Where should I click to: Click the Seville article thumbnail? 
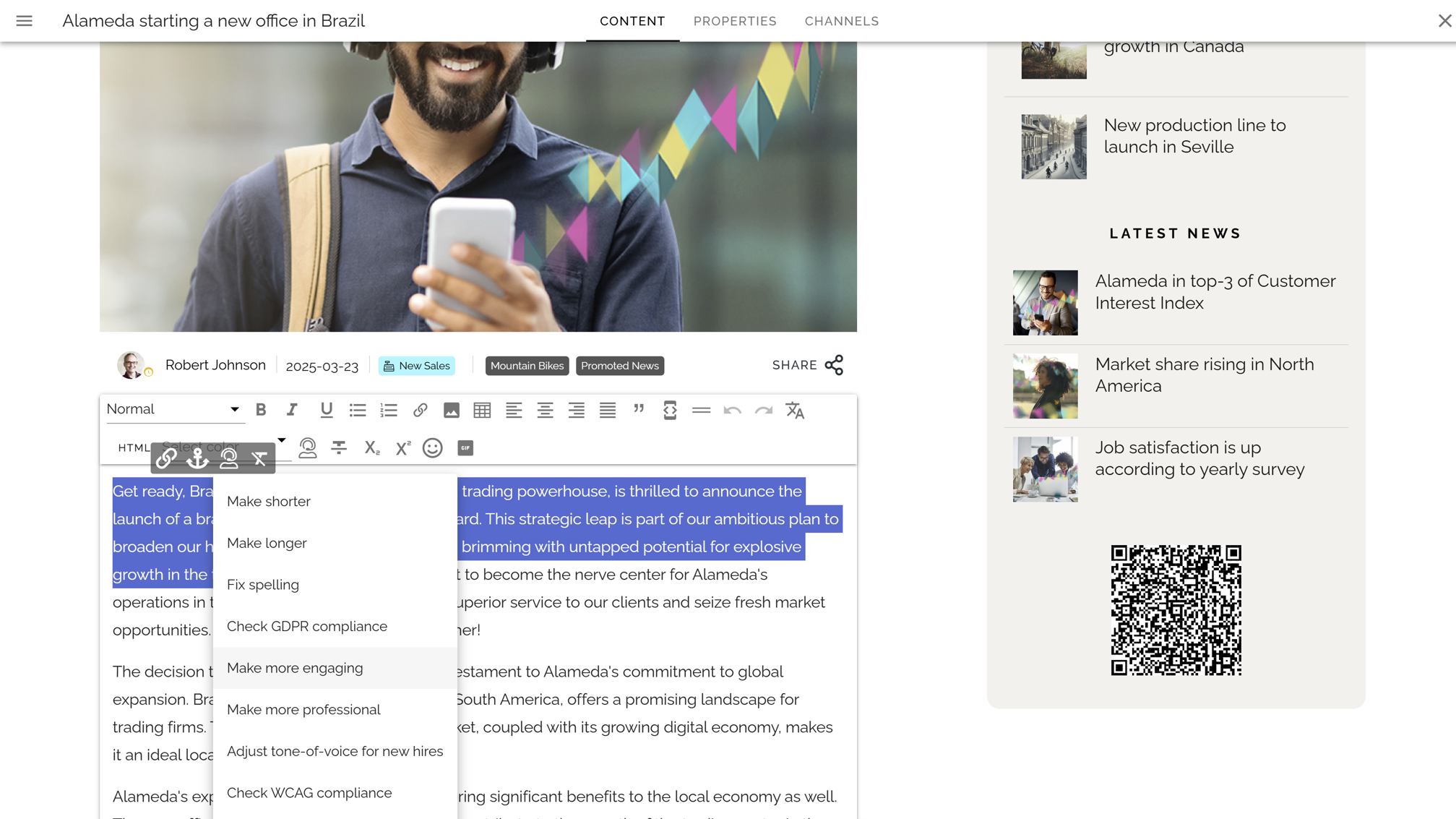[x=1054, y=147]
